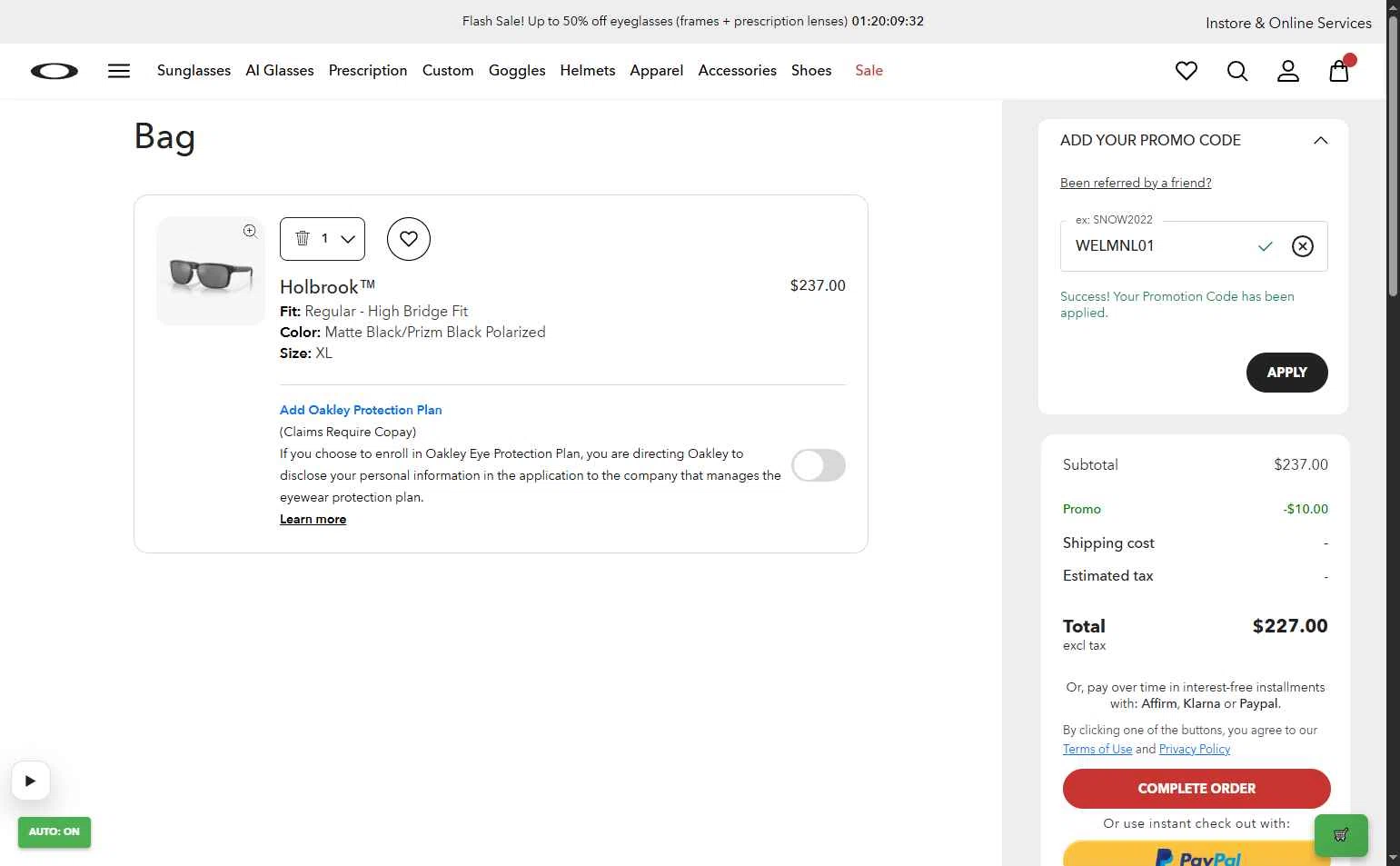This screenshot has height=866, width=1400.
Task: Click the Holbrook product name
Action: 327,287
